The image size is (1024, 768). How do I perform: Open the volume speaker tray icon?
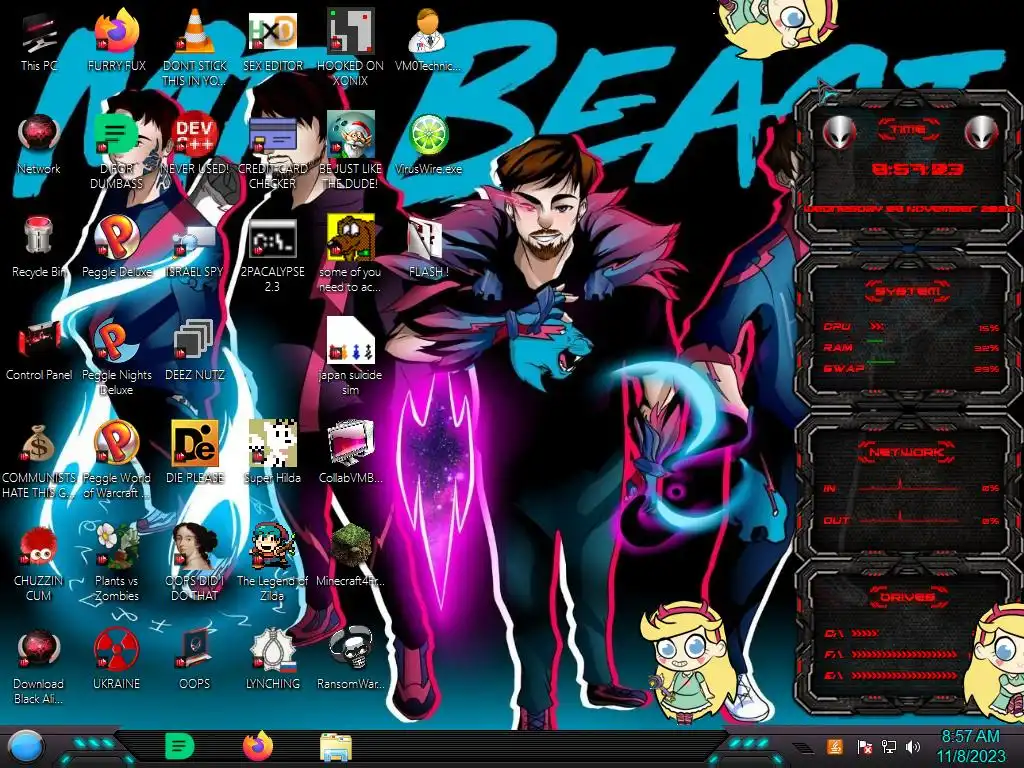tap(913, 746)
